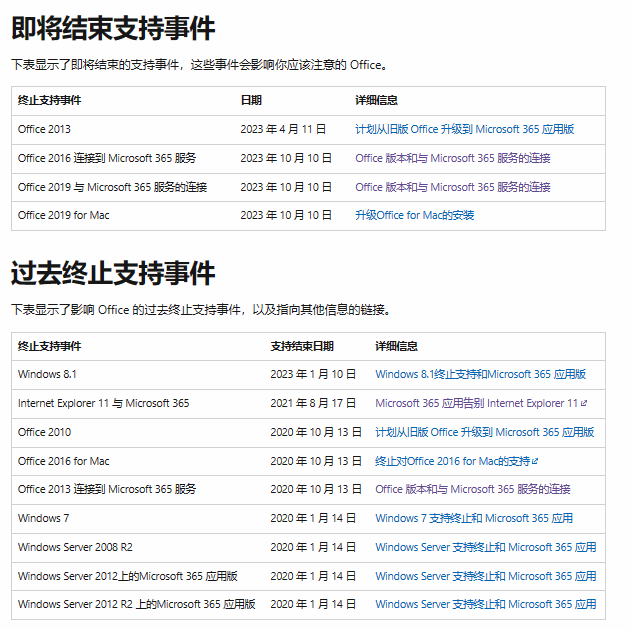Open the 升级Office for Mac的安装 link

tap(414, 215)
